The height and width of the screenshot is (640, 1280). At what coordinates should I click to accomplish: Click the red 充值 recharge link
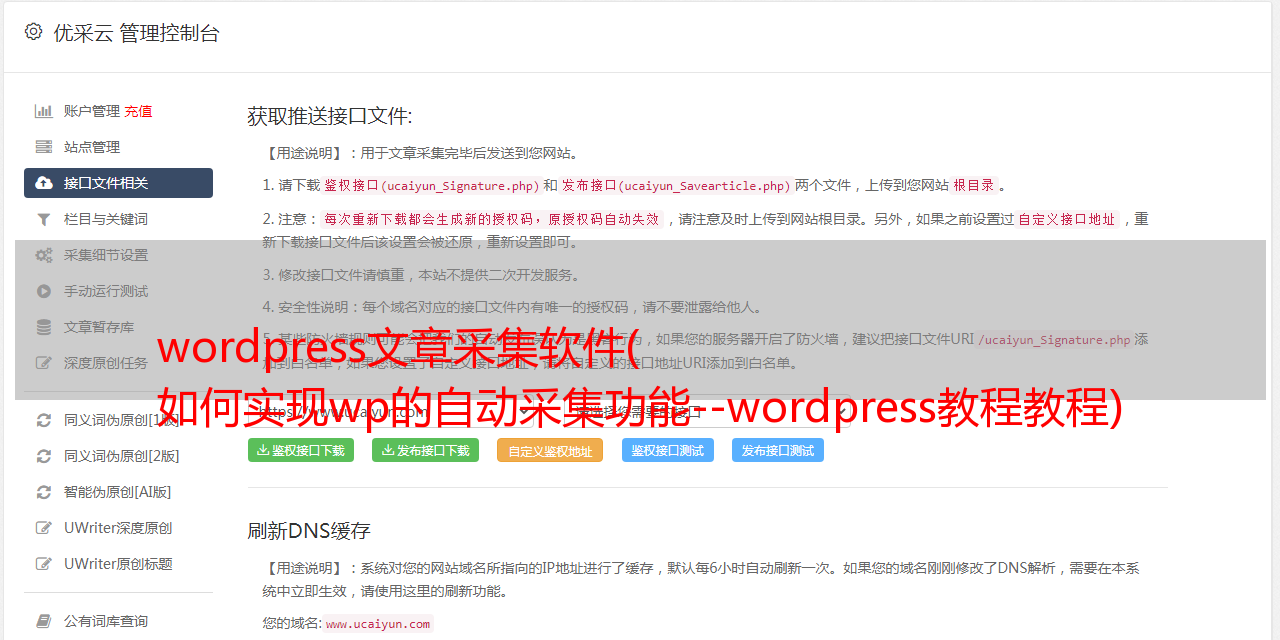[x=138, y=111]
